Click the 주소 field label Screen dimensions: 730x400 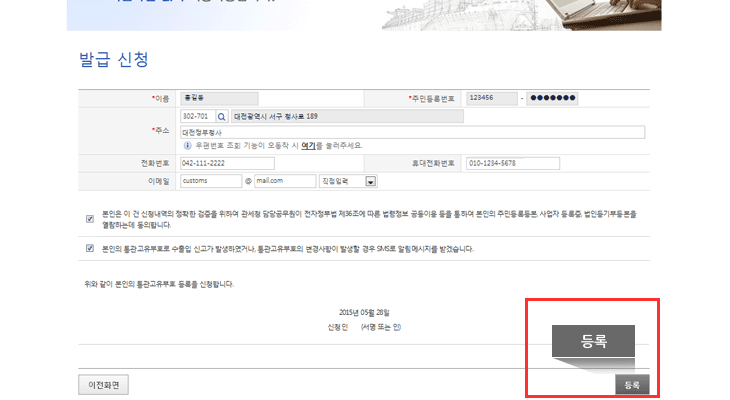(161, 130)
